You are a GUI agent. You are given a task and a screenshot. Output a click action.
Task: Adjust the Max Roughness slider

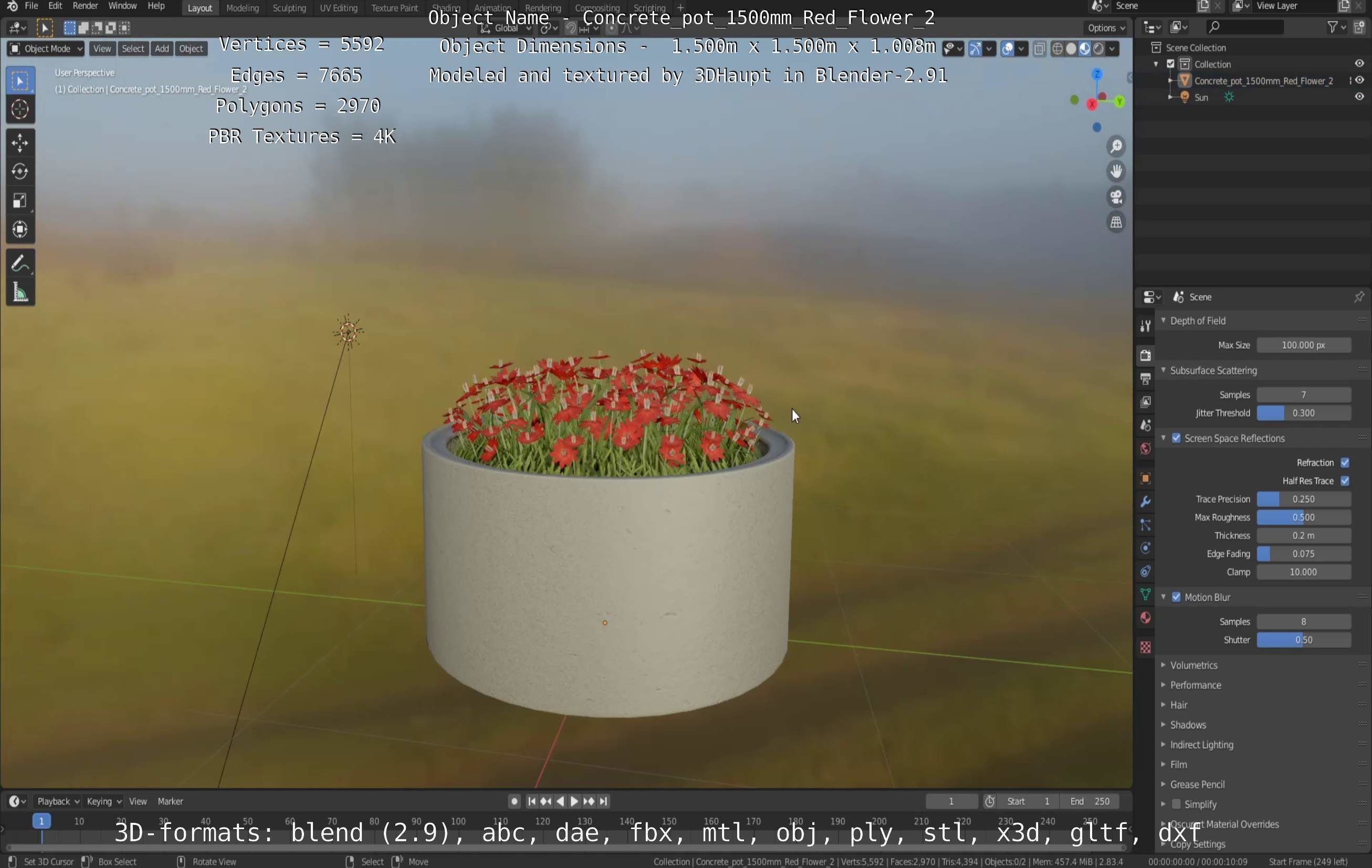click(1304, 518)
